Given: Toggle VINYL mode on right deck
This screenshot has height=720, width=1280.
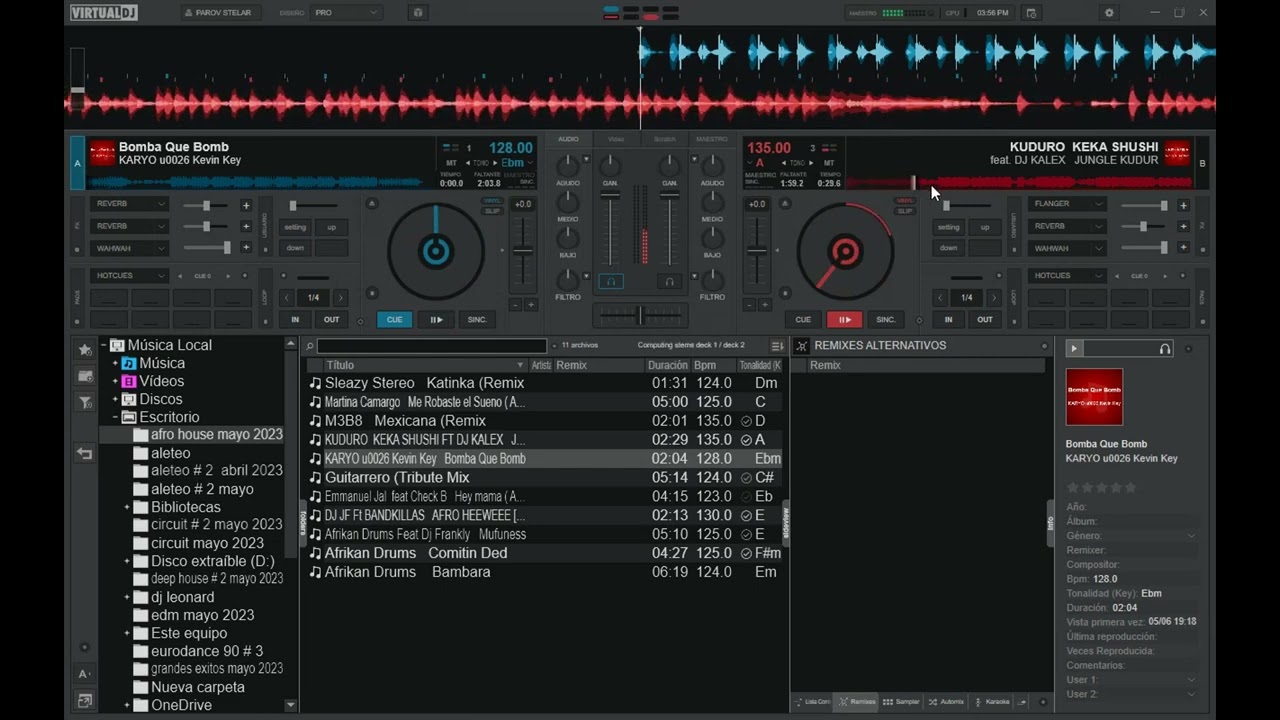Looking at the screenshot, I should [x=905, y=201].
